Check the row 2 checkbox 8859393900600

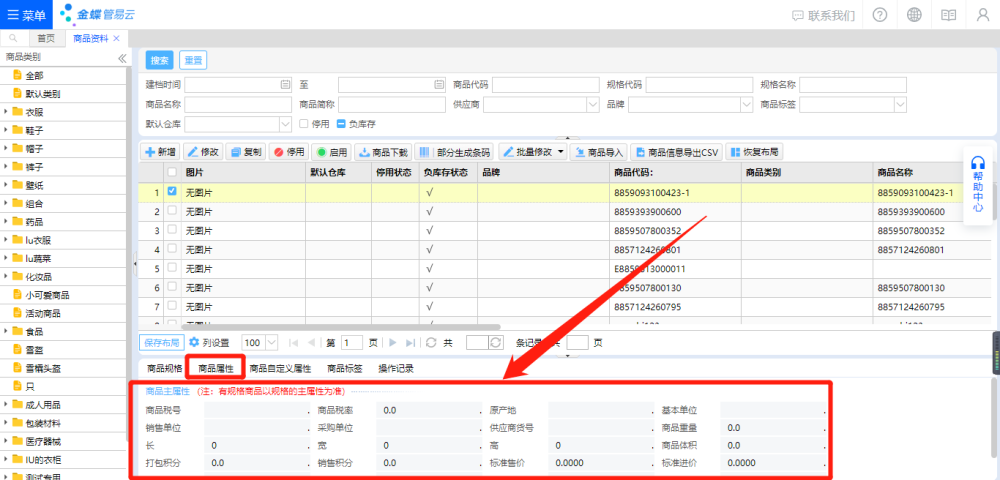tap(172, 210)
